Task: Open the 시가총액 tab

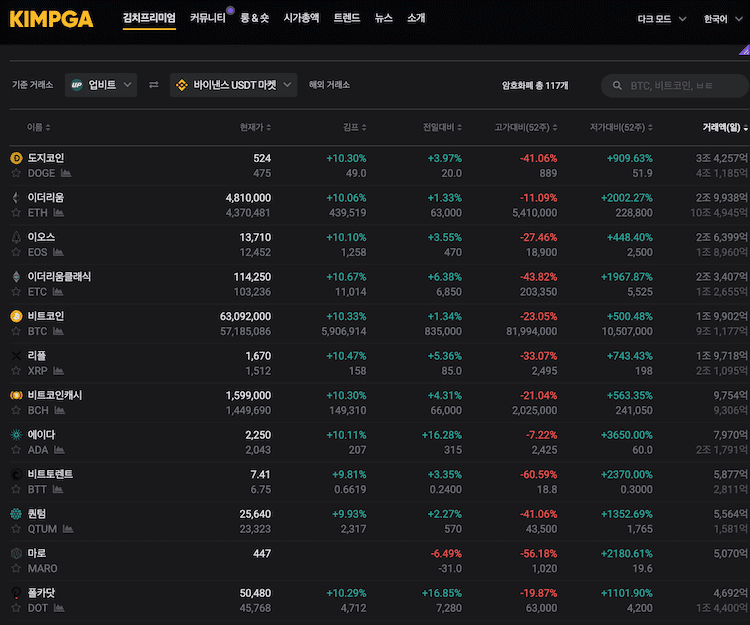Action: pyautogui.click(x=301, y=18)
